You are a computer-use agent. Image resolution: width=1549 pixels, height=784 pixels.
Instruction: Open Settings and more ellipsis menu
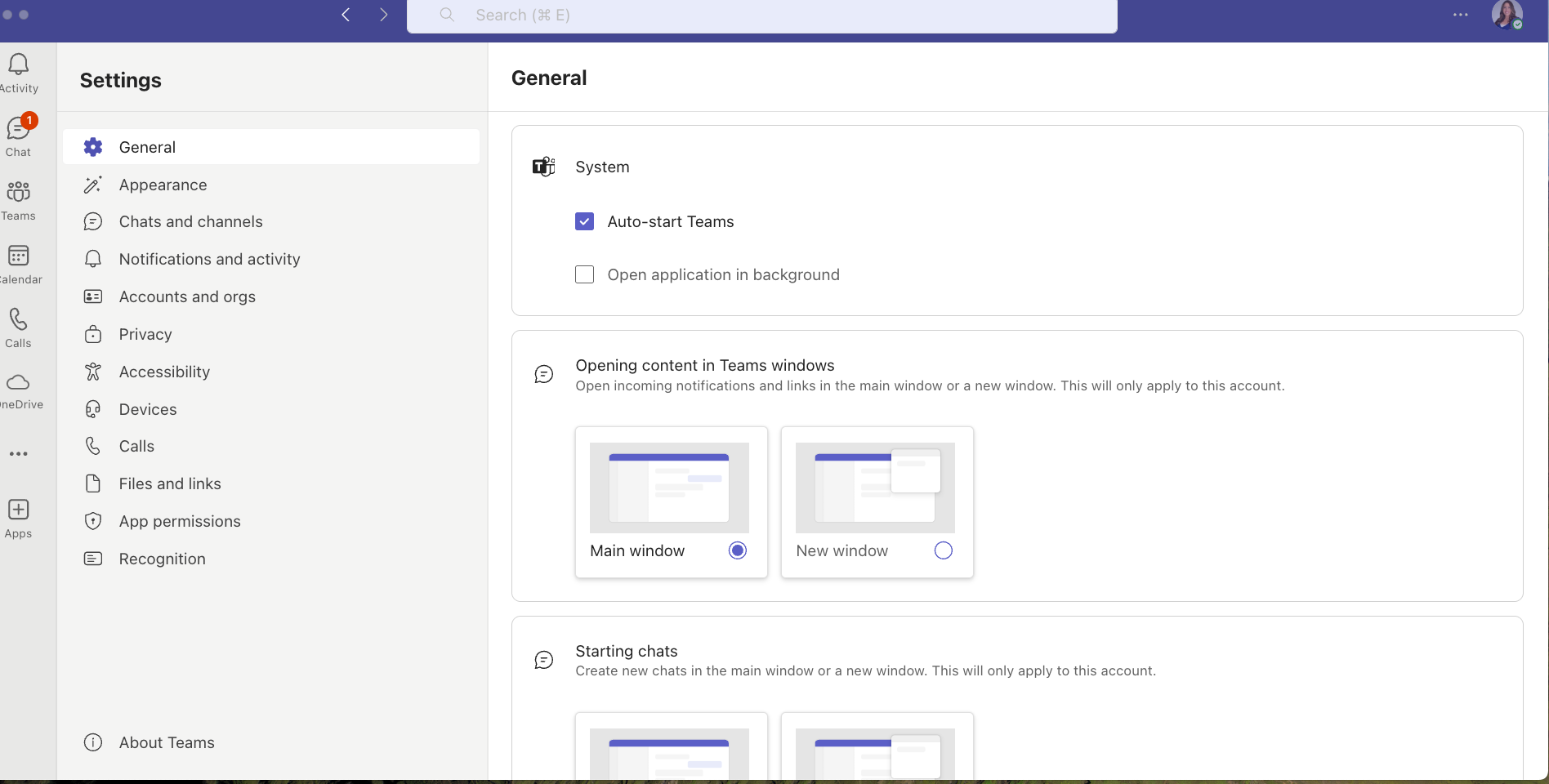(1461, 15)
